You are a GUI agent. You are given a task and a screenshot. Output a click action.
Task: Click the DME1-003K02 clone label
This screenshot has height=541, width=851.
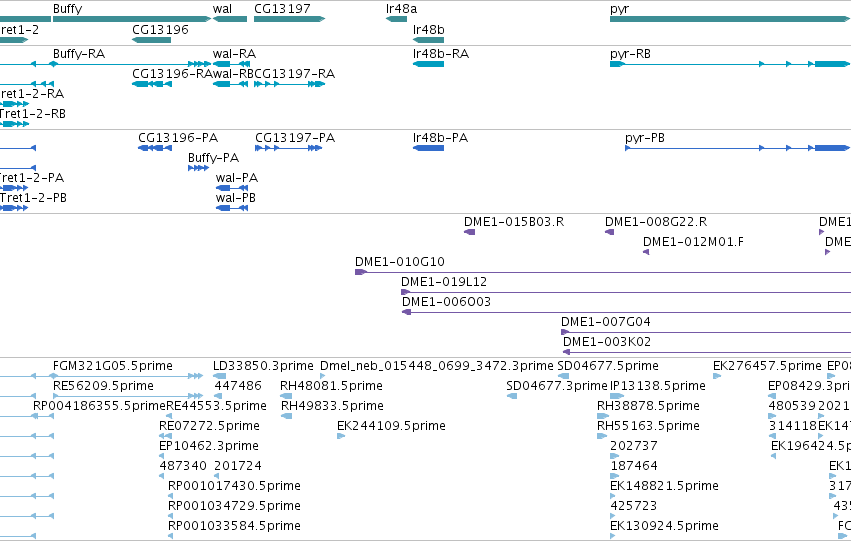(x=607, y=342)
